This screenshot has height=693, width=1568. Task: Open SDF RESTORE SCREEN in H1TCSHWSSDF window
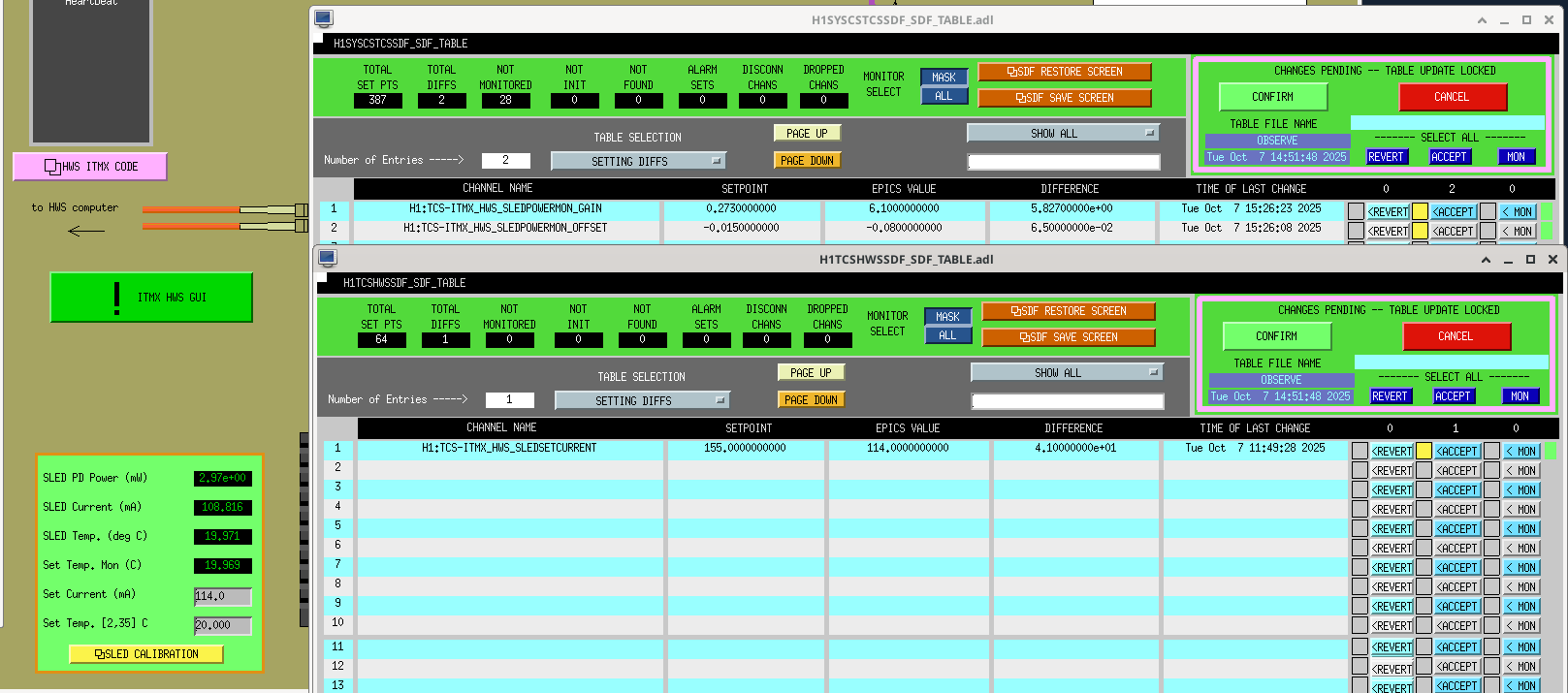pos(1068,311)
